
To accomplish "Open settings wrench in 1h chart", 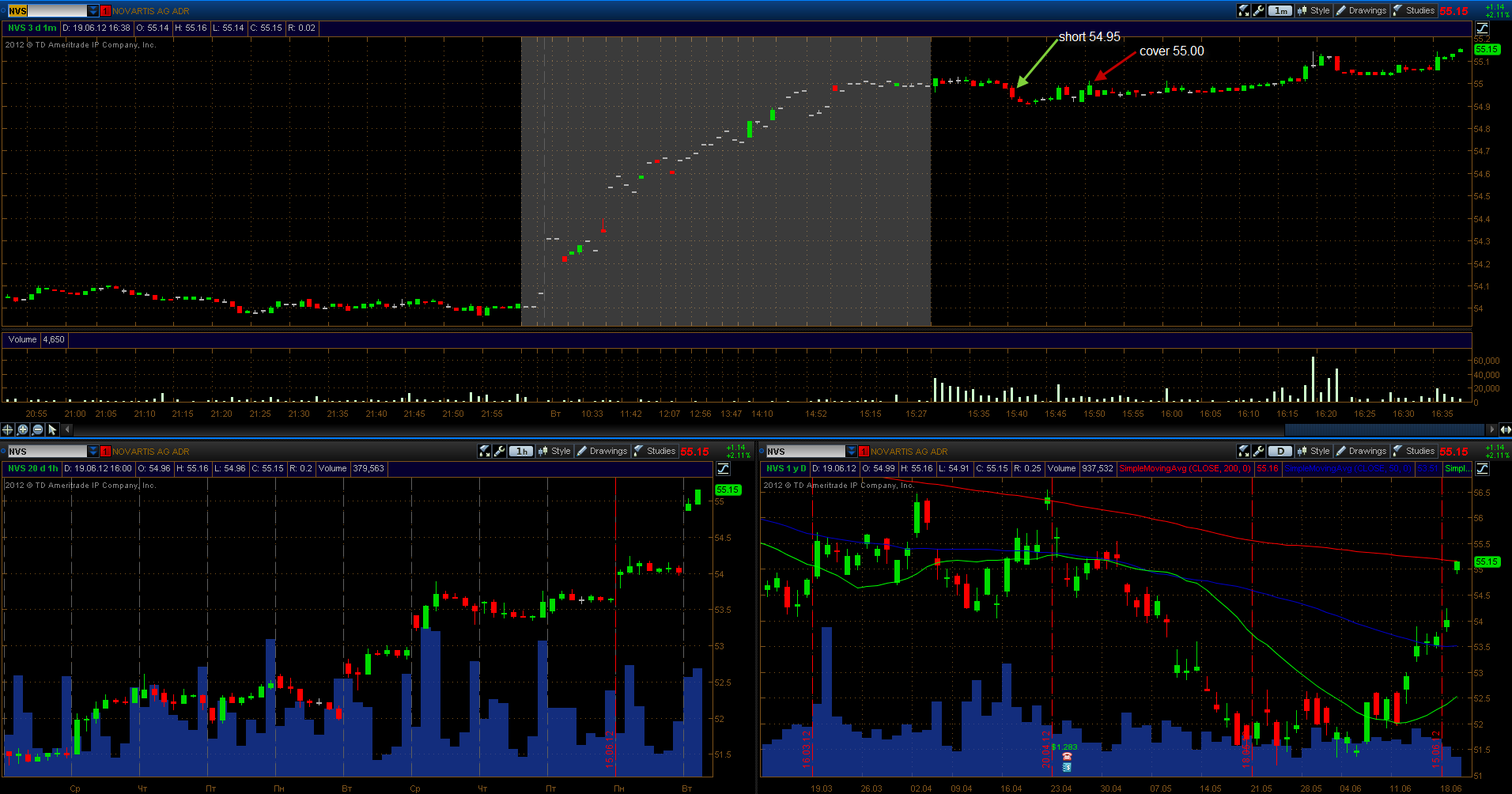I will [500, 451].
